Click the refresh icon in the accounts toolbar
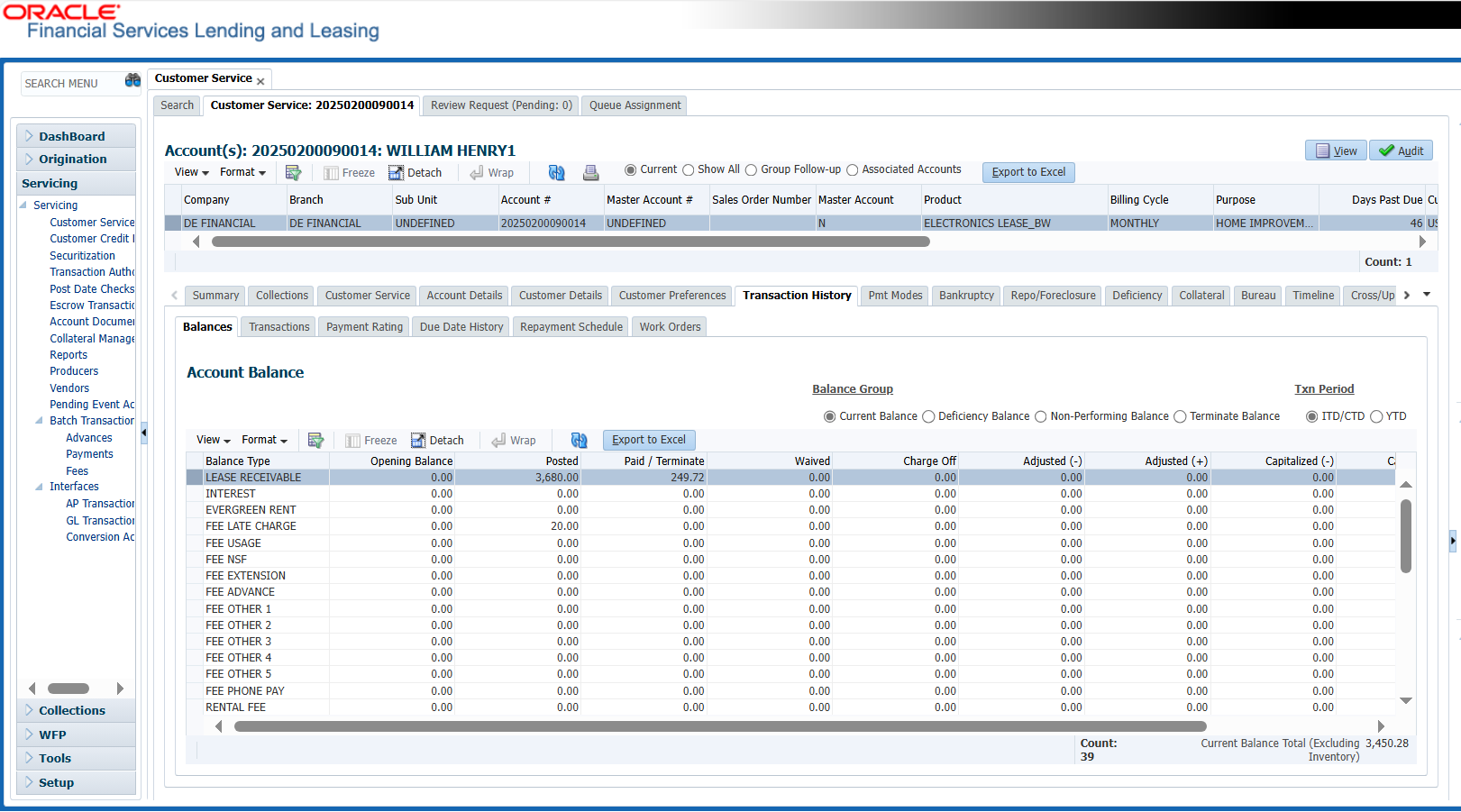 (x=556, y=172)
